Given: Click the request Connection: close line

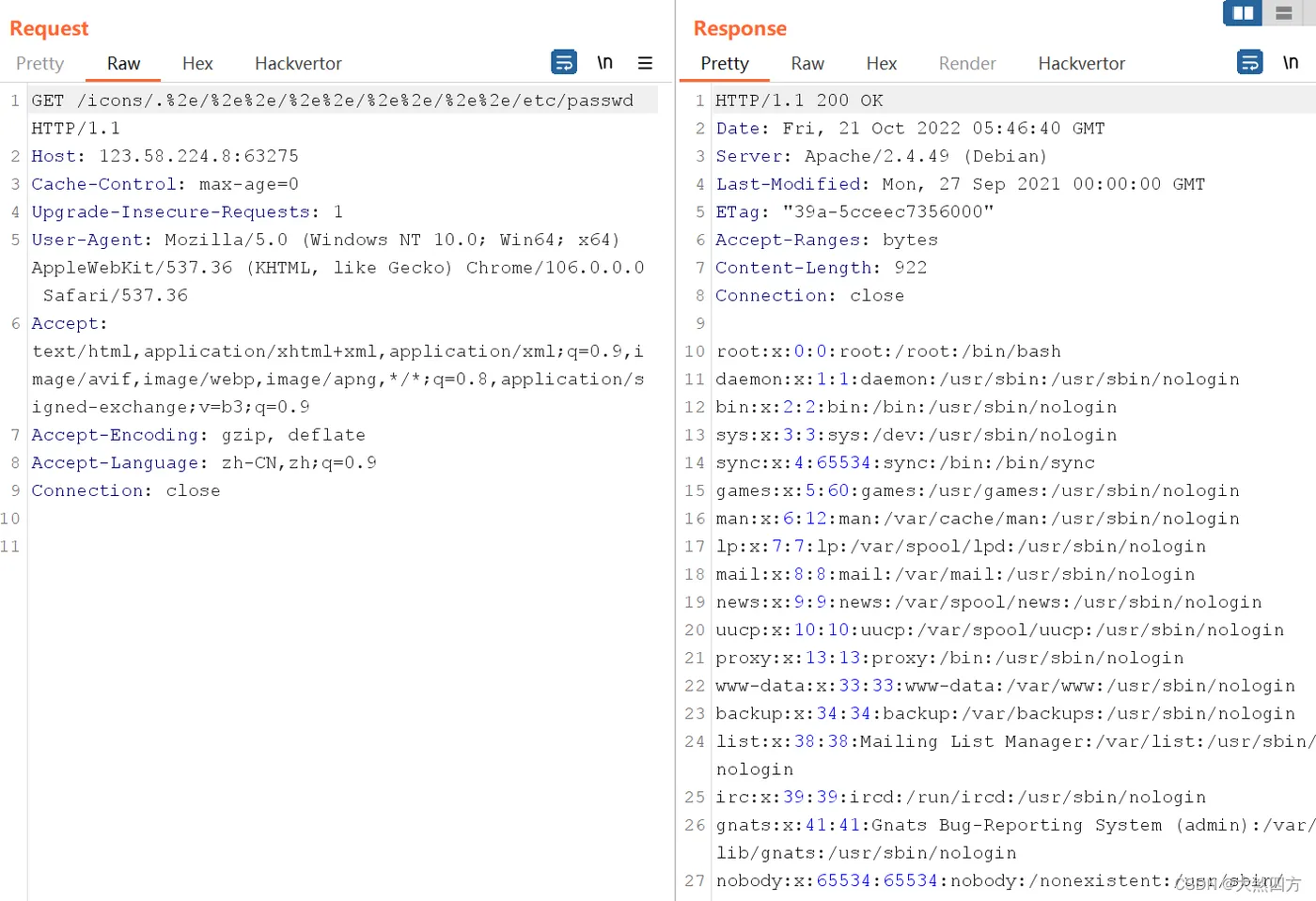Looking at the screenshot, I should pos(126,491).
